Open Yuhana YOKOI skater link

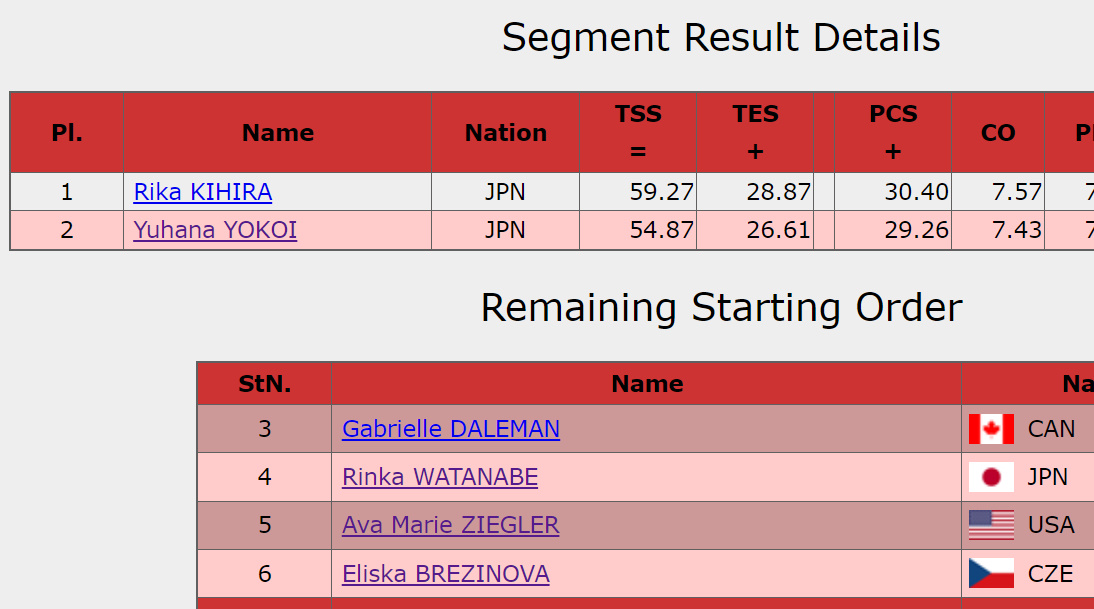click(x=215, y=231)
